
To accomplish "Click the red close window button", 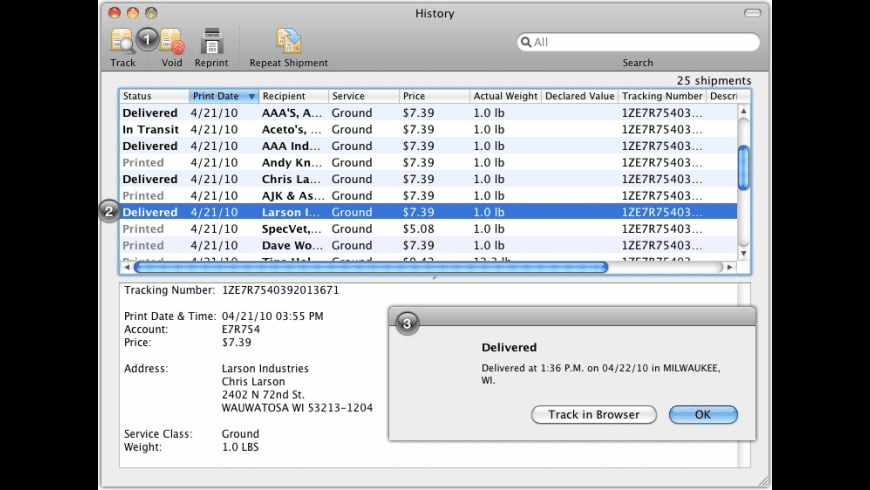I will click(115, 13).
